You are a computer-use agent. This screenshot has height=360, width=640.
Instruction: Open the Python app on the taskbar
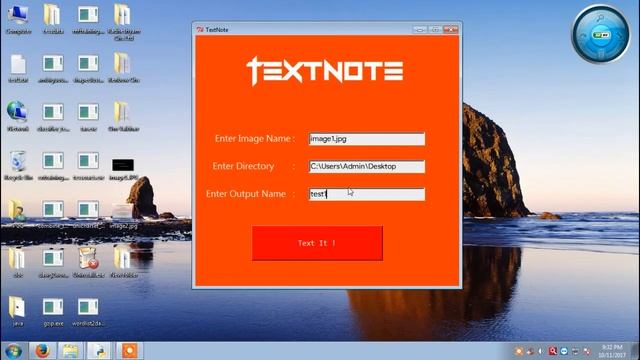(100, 351)
